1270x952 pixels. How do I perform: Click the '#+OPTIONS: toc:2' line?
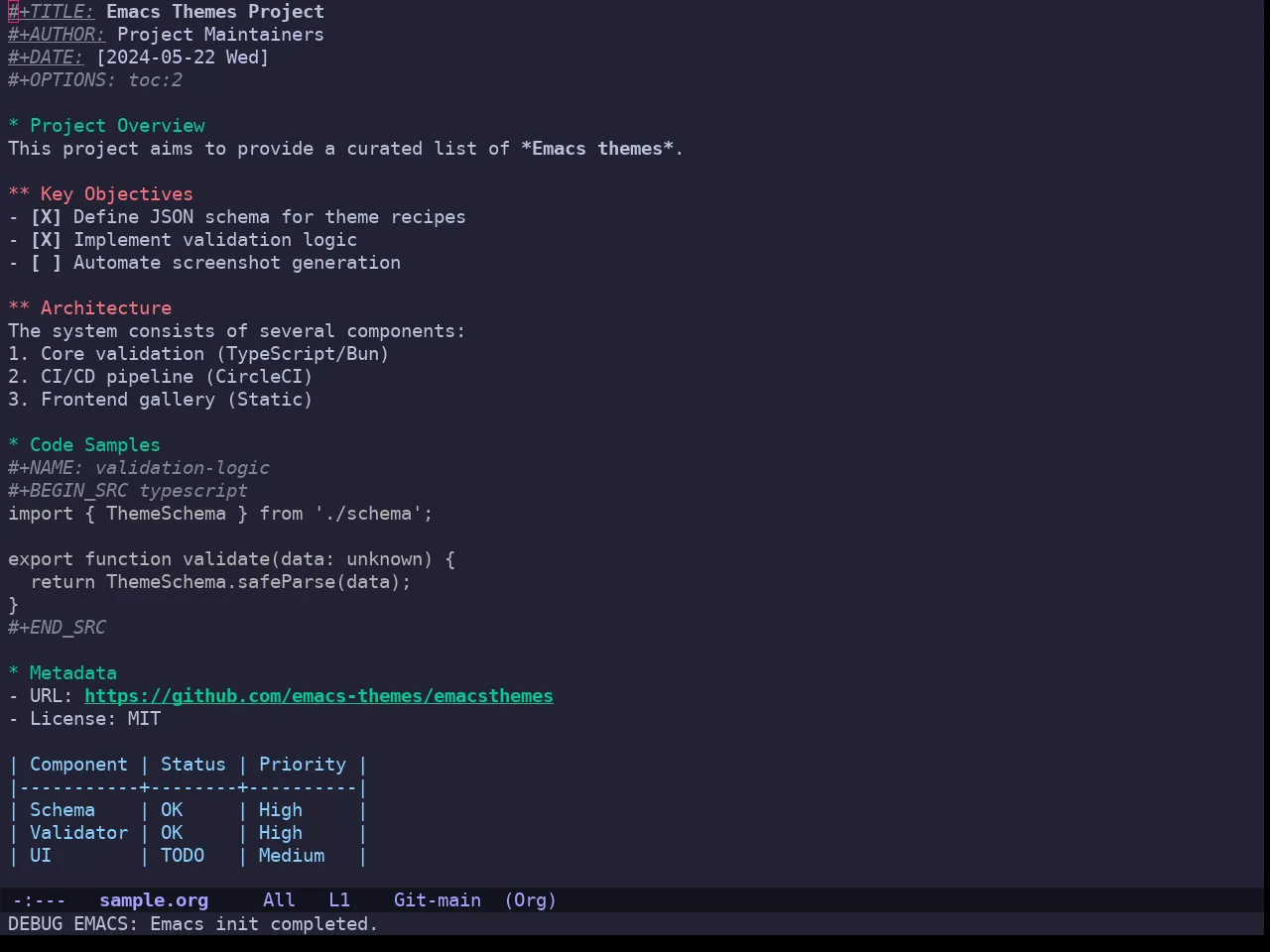coord(95,80)
